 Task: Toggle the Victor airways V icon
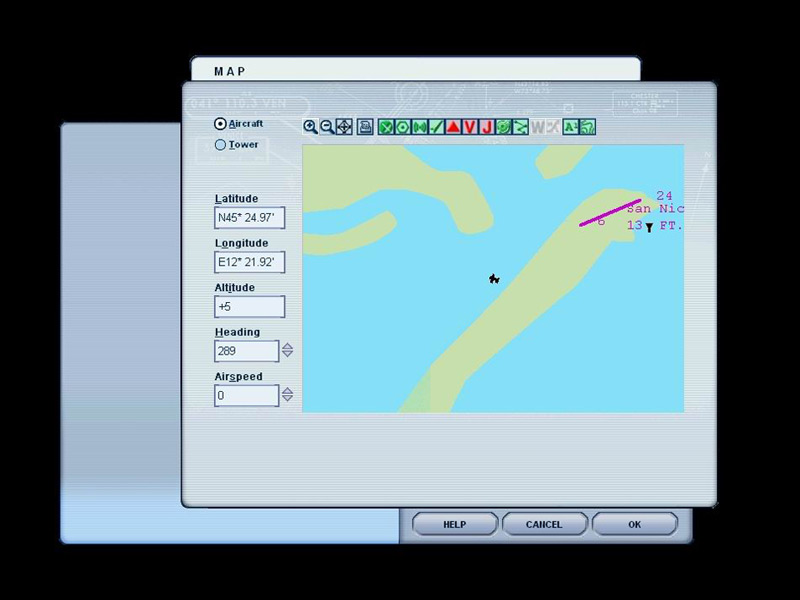470,127
